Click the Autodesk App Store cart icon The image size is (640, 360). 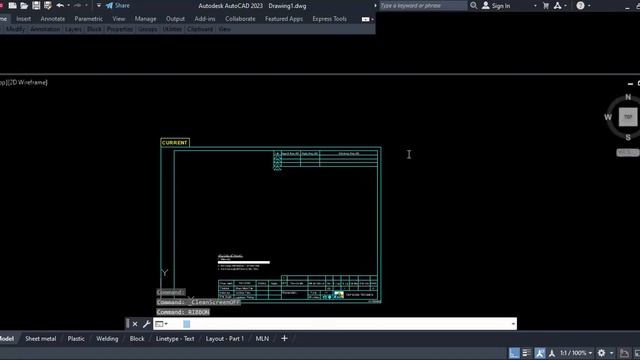[546, 6]
